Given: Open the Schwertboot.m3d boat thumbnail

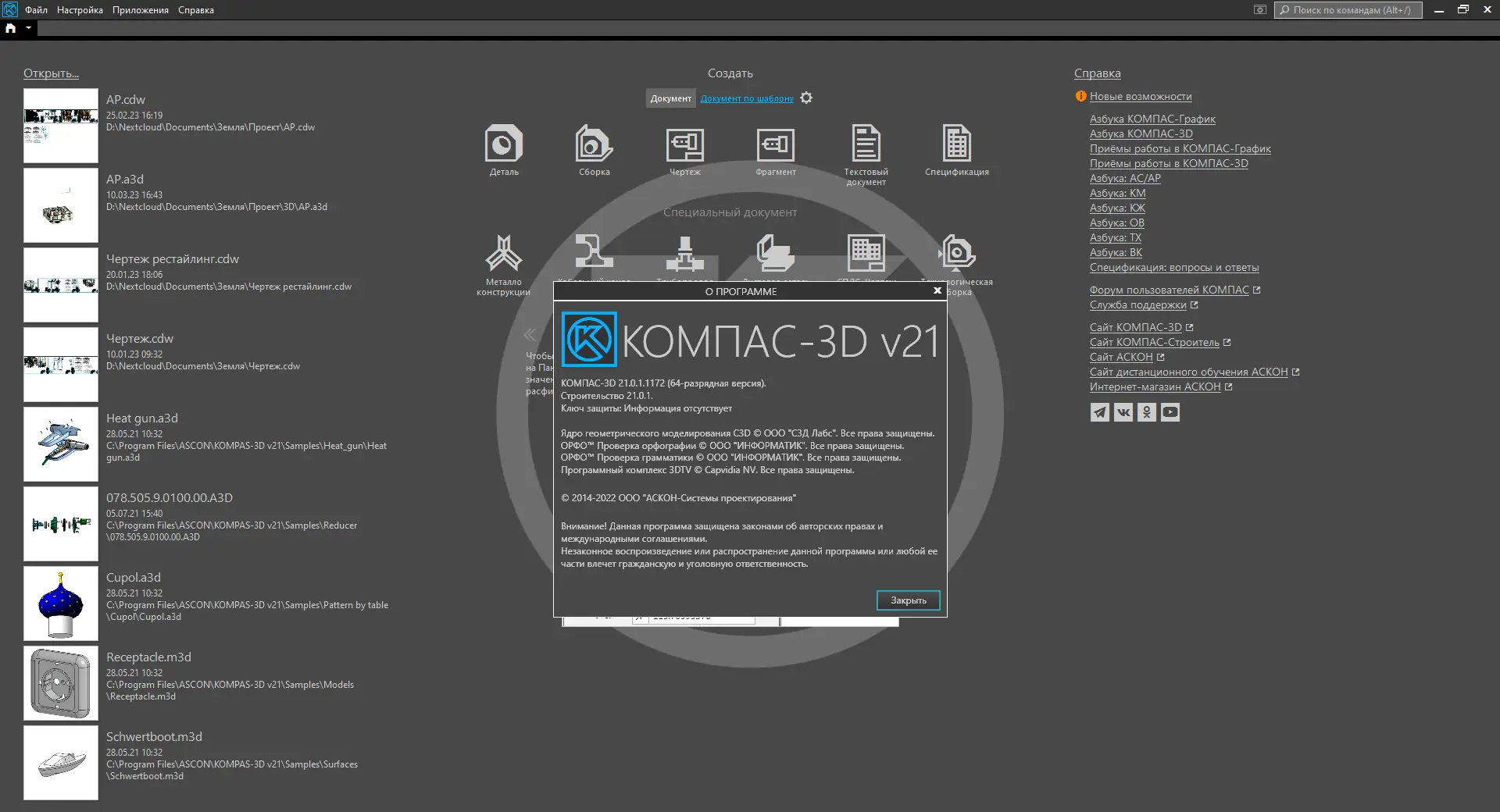Looking at the screenshot, I should point(61,763).
